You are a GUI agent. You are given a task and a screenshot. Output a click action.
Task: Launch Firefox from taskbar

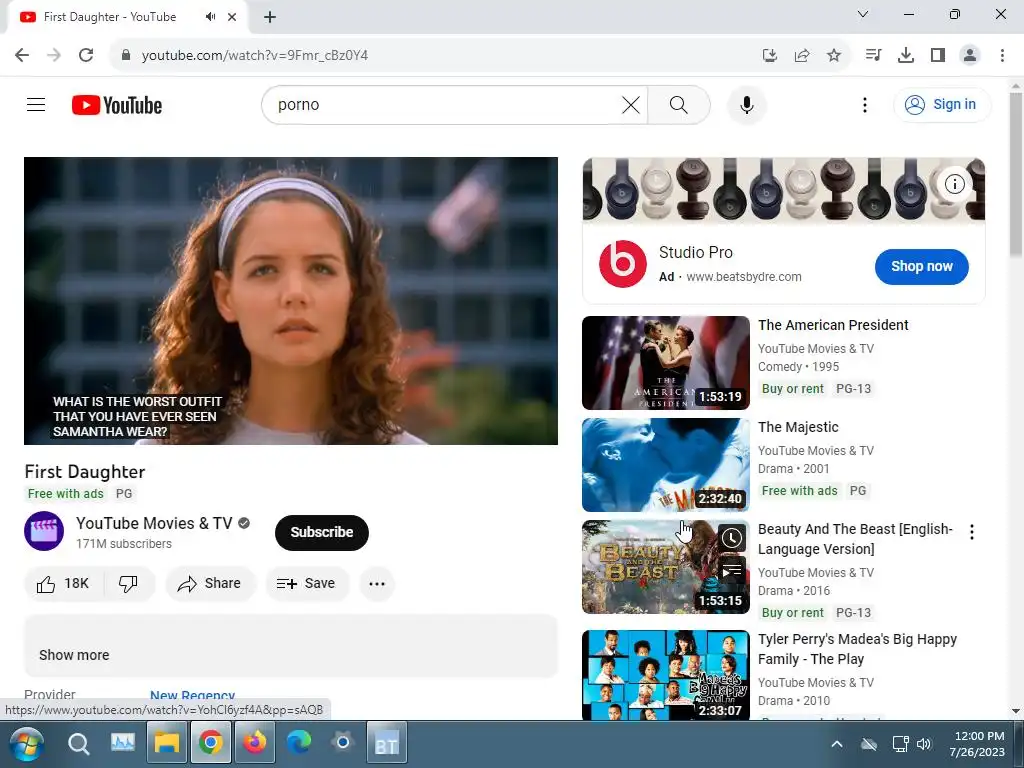255,743
